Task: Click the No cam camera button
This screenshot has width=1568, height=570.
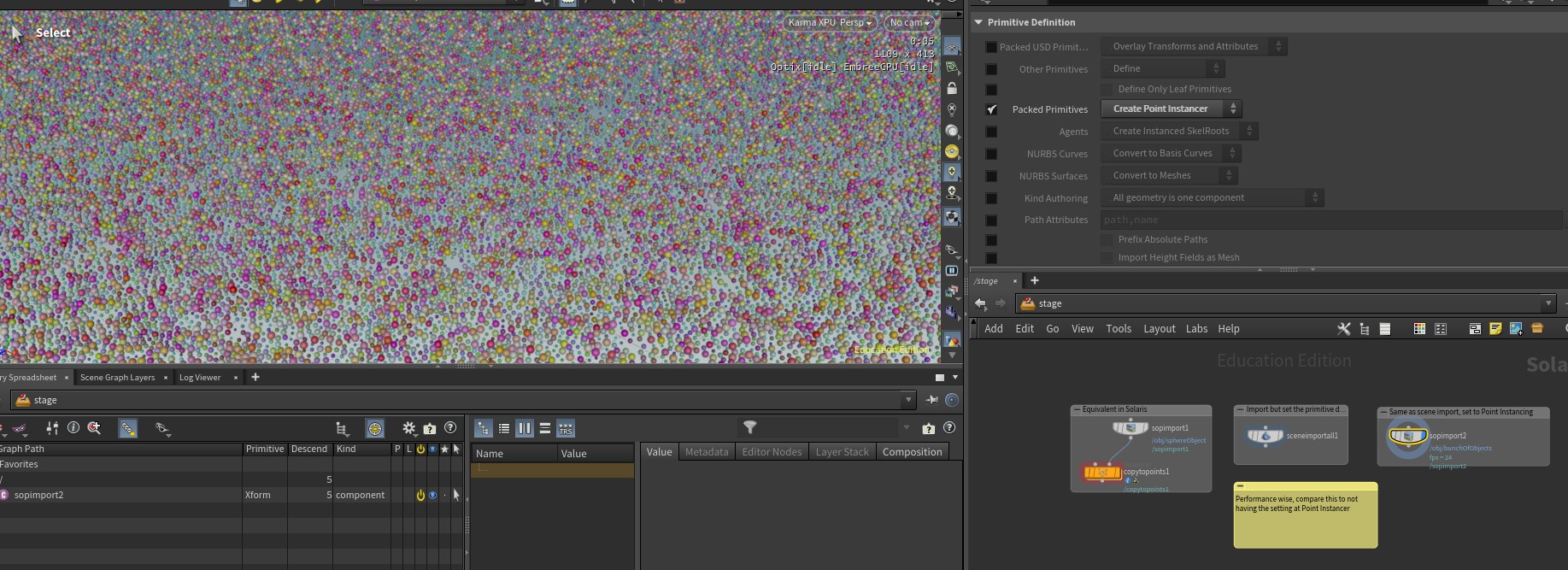Action: [909, 23]
